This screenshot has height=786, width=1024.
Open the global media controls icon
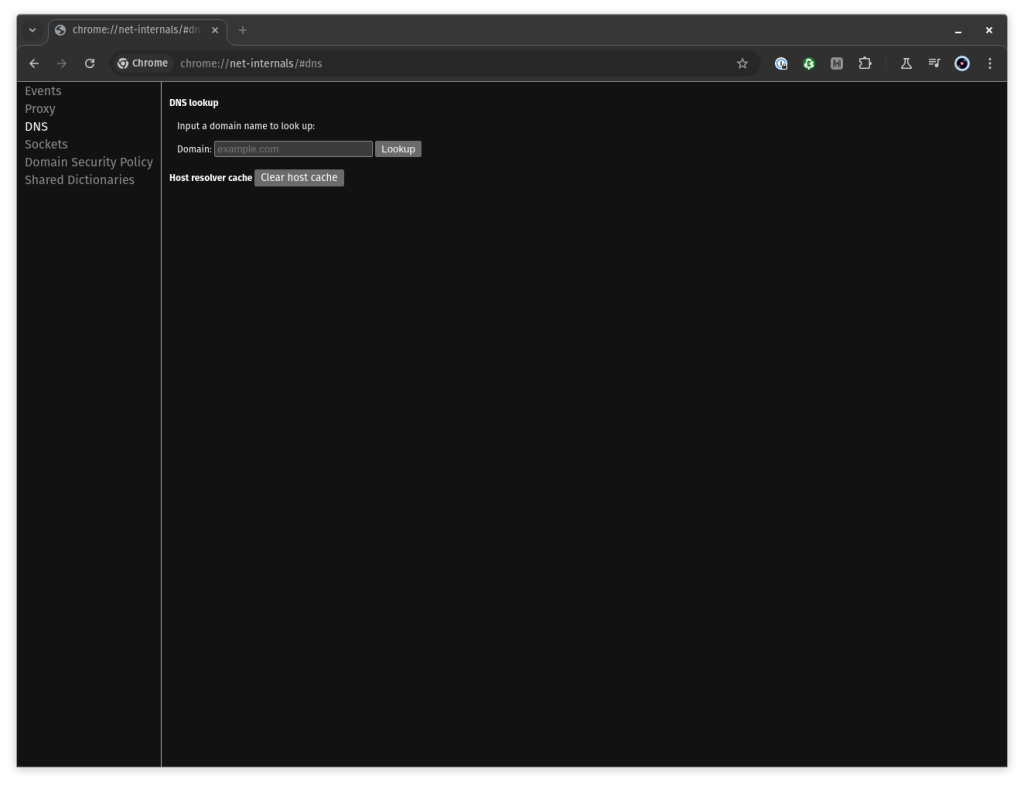click(933, 63)
